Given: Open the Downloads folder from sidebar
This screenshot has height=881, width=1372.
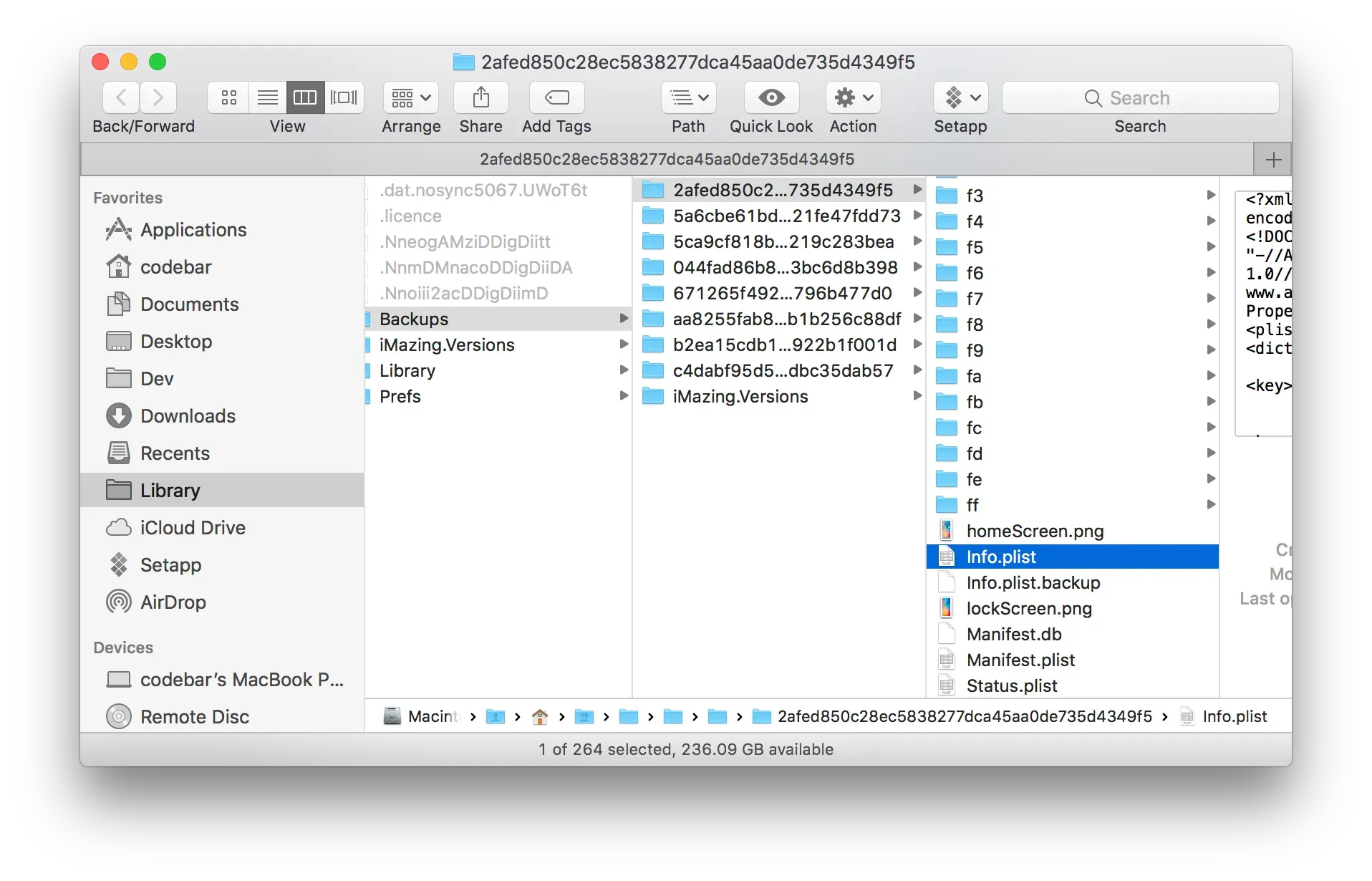Looking at the screenshot, I should [188, 415].
